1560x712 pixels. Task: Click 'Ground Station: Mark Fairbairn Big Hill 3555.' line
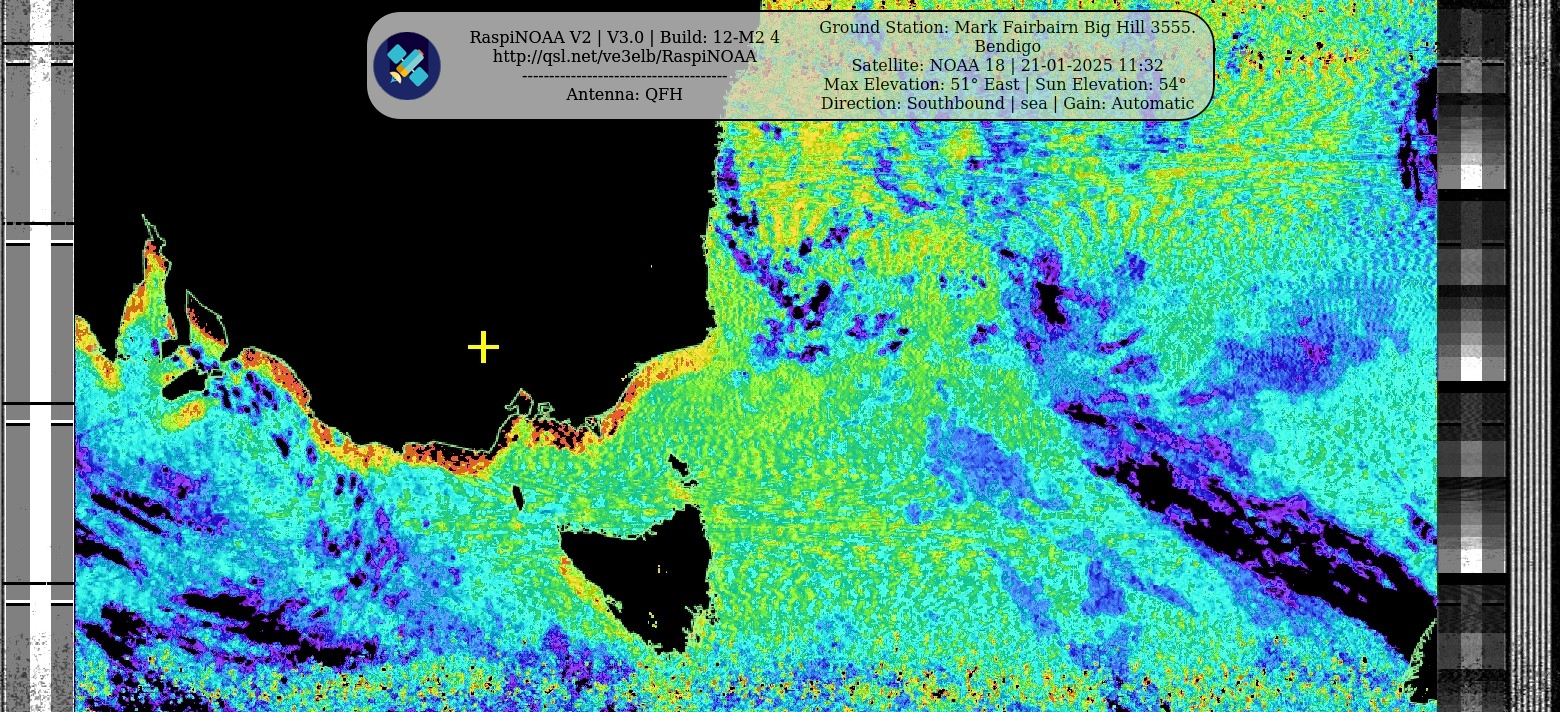pyautogui.click(x=1007, y=28)
